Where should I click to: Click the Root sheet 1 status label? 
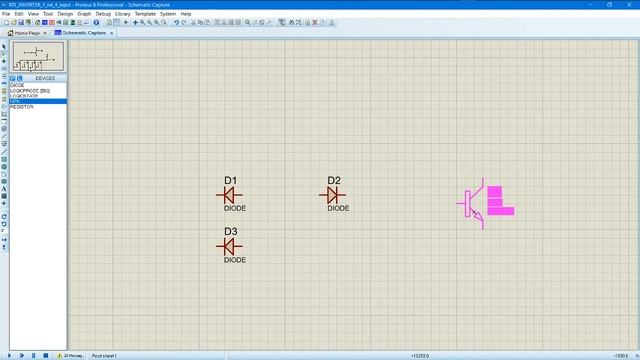coord(104,356)
